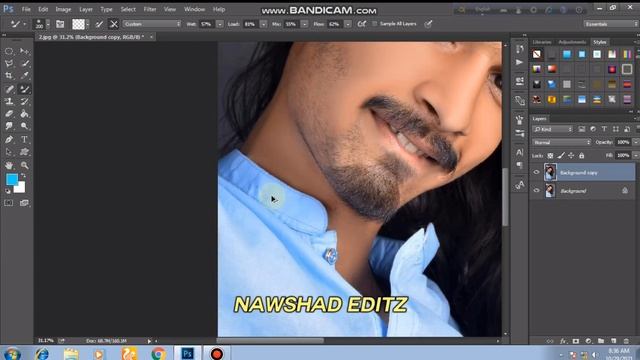The image size is (640, 360).
Task: Select the Zoom tool
Action: (x=24, y=165)
